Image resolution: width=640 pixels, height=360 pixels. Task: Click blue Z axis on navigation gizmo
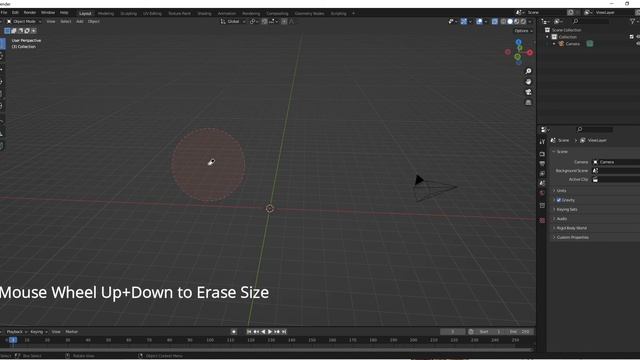(x=518, y=42)
